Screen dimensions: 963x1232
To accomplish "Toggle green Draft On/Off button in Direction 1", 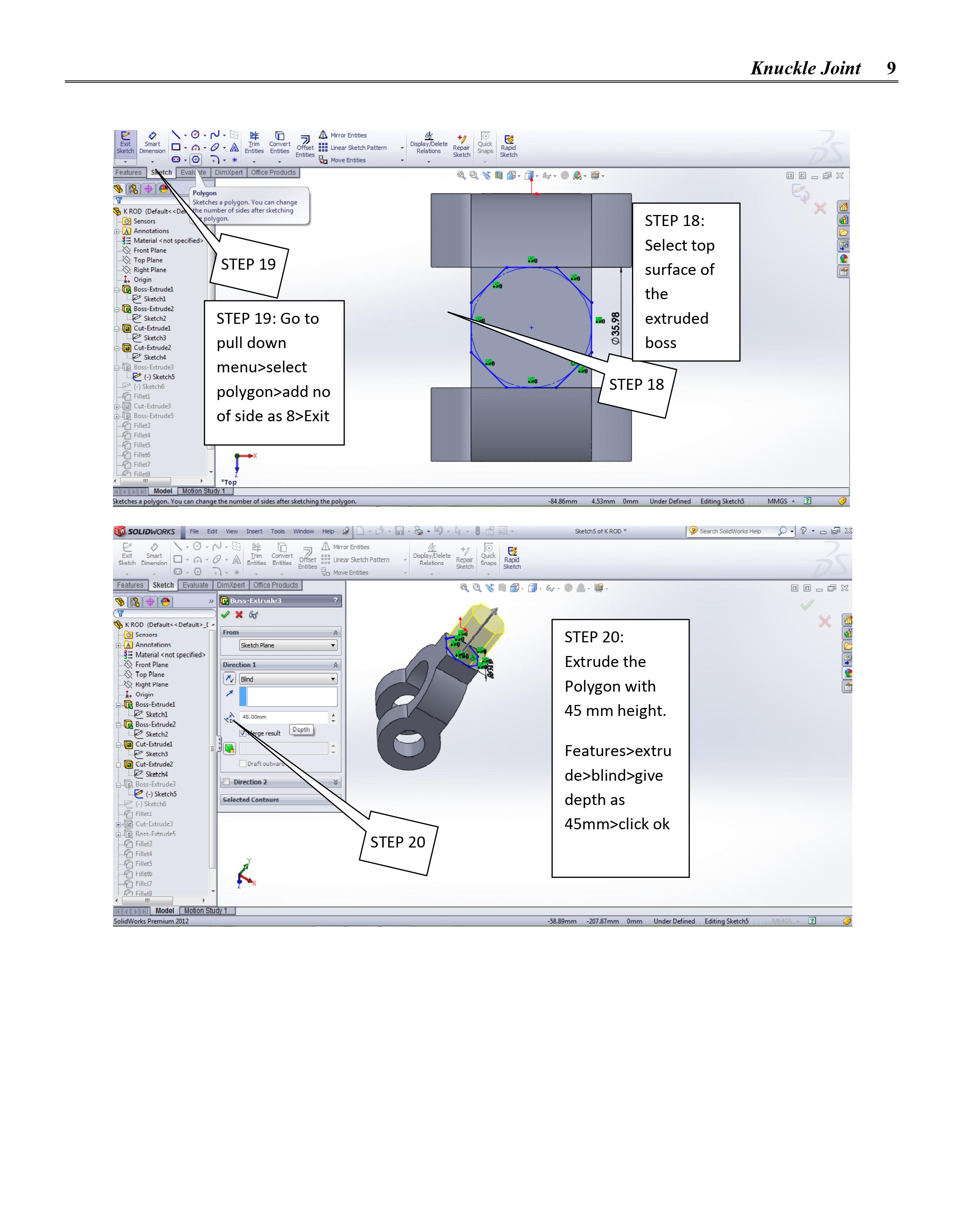I will pos(229,749).
